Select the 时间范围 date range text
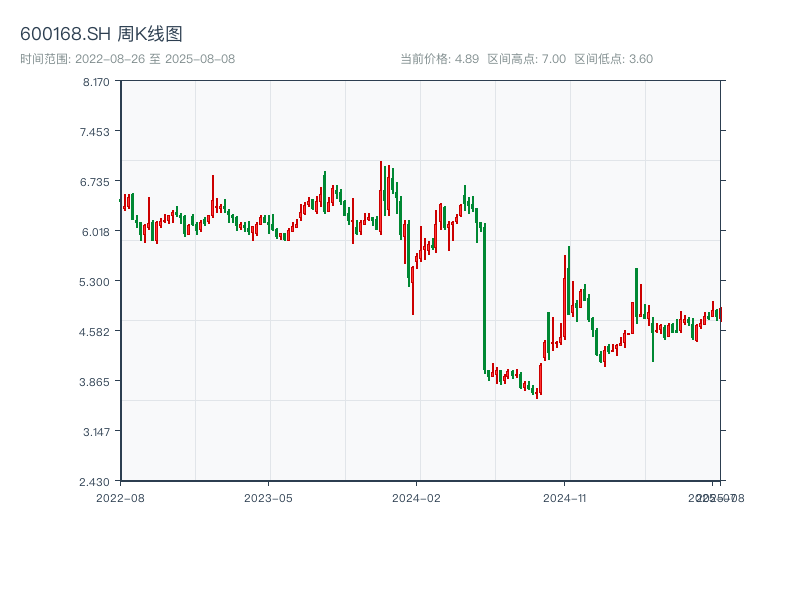 pyautogui.click(x=127, y=59)
